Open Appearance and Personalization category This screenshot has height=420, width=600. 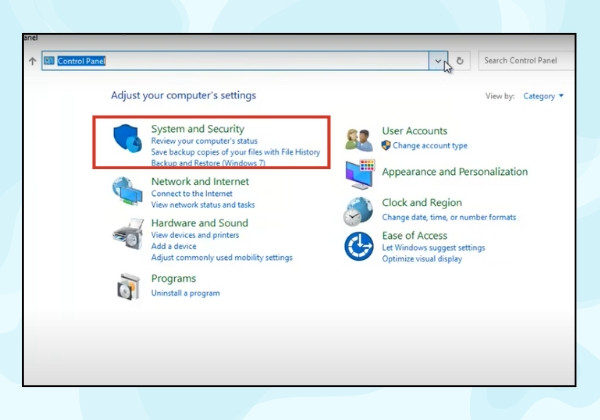tap(455, 172)
